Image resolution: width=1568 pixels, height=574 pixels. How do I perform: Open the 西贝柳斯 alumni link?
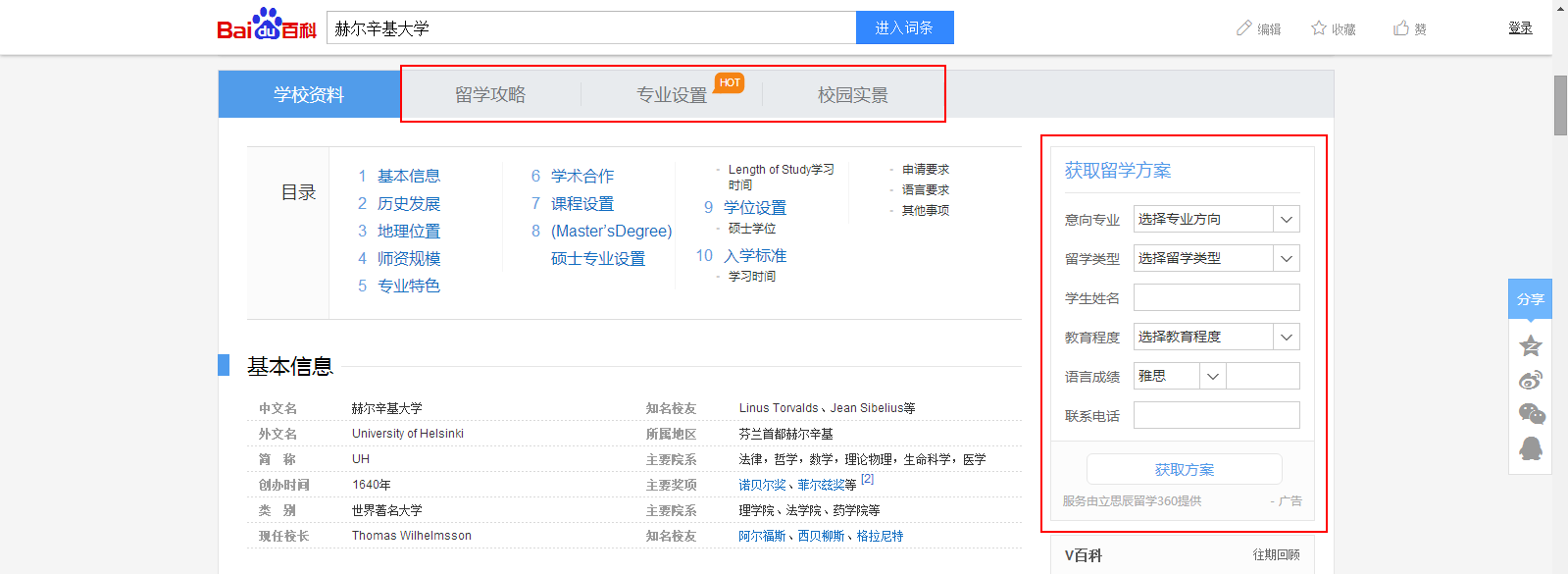click(x=821, y=536)
